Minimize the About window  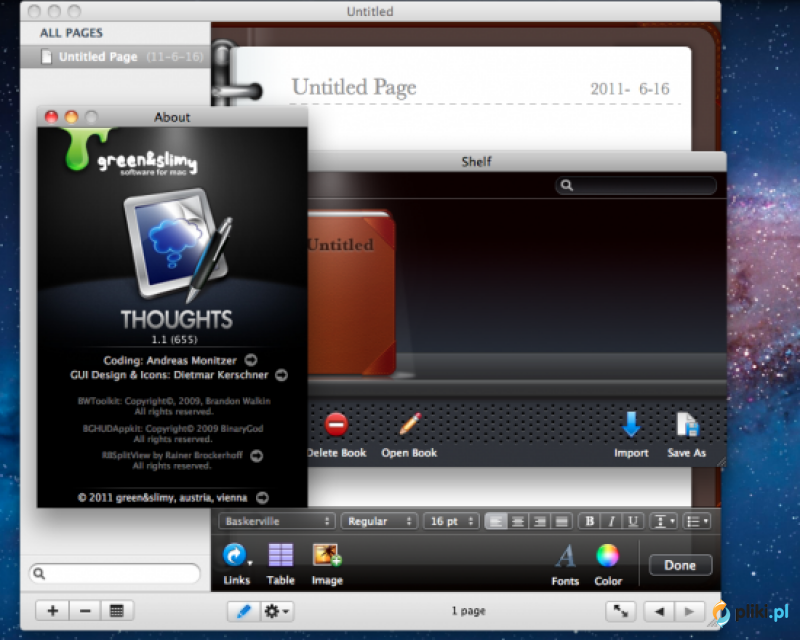pyautogui.click(x=71, y=117)
